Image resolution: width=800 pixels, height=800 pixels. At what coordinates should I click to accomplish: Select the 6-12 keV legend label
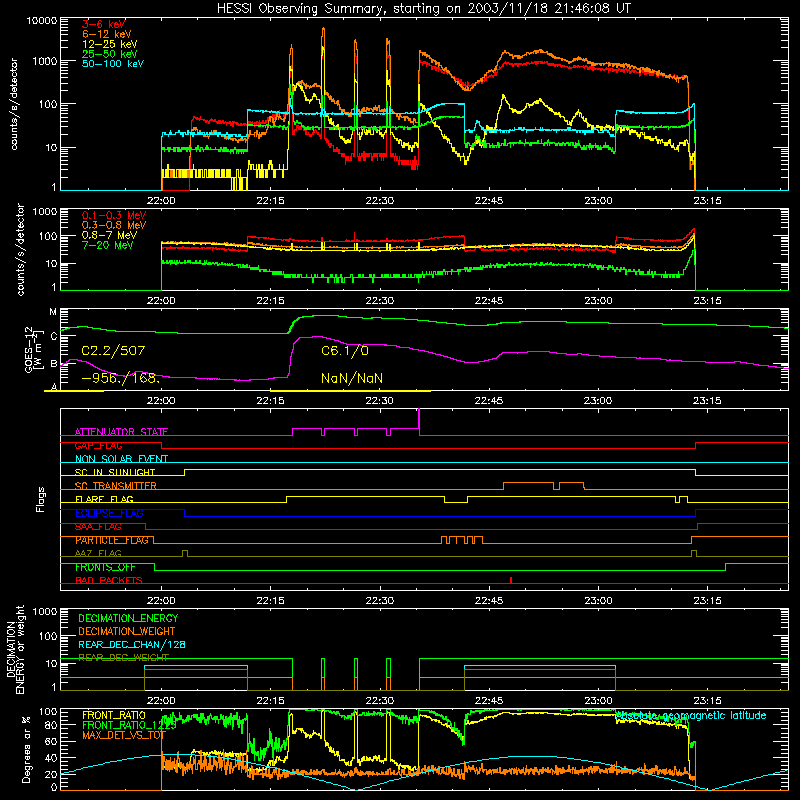[x=107, y=34]
